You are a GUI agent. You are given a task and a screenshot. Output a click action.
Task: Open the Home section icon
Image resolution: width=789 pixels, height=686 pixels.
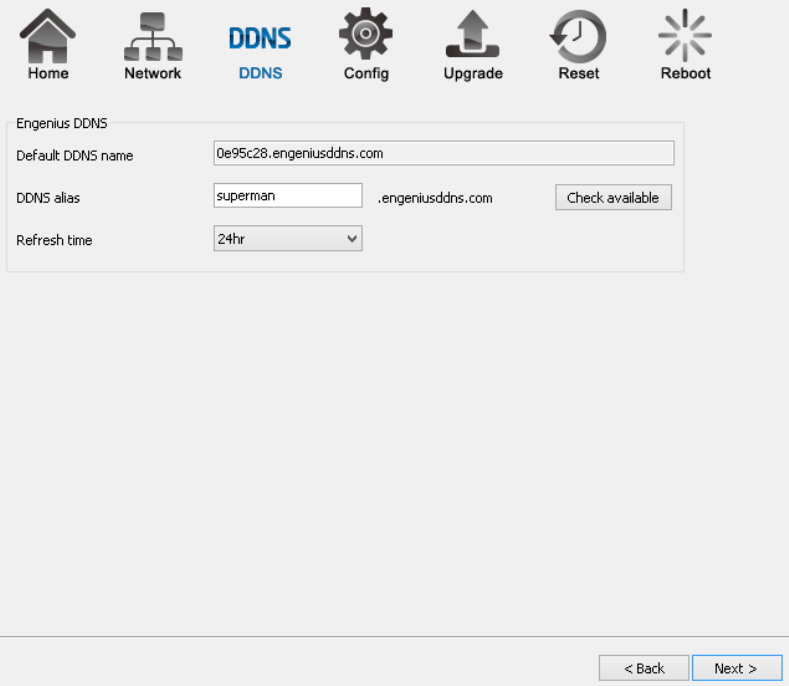click(x=48, y=35)
